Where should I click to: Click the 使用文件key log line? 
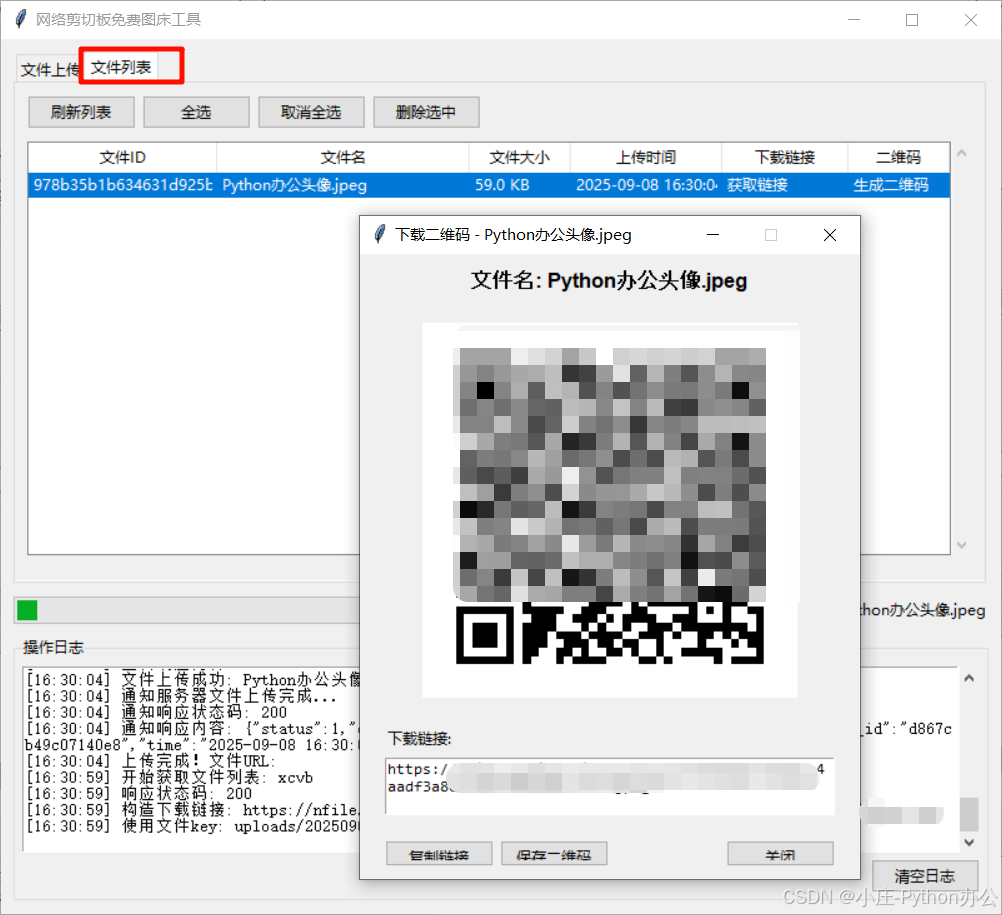[x=193, y=826]
